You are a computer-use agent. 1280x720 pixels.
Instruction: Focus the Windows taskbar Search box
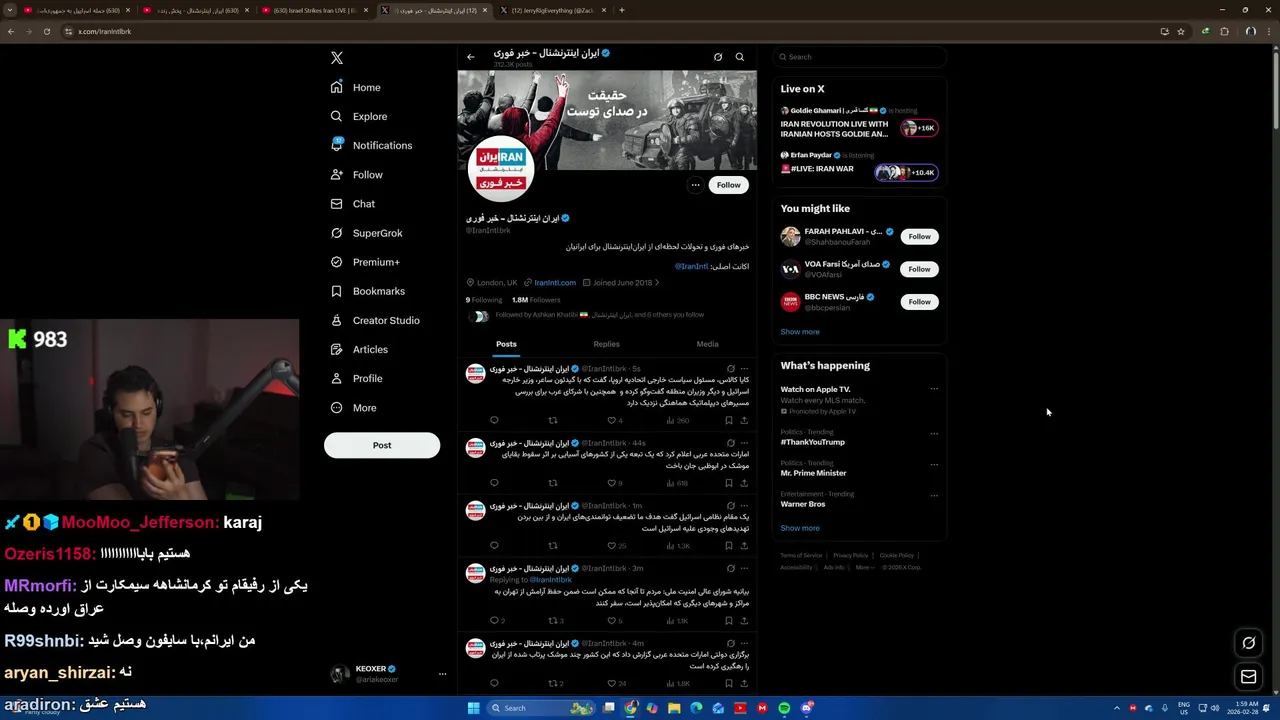pos(540,708)
